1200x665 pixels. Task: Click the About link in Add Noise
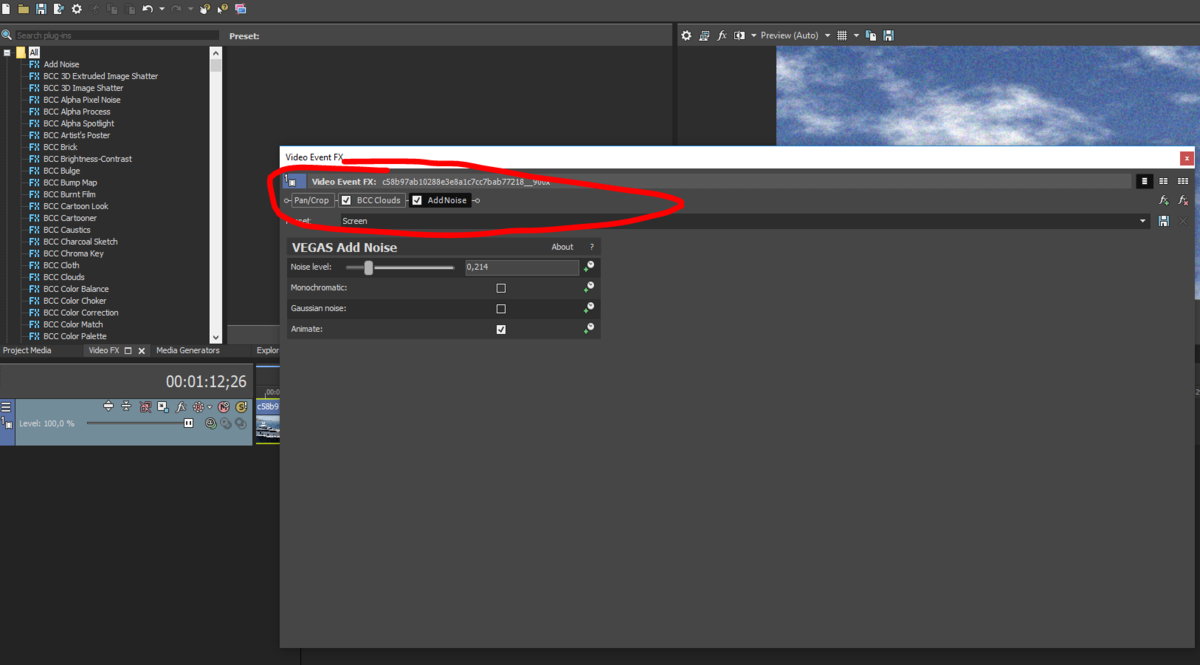pos(562,247)
